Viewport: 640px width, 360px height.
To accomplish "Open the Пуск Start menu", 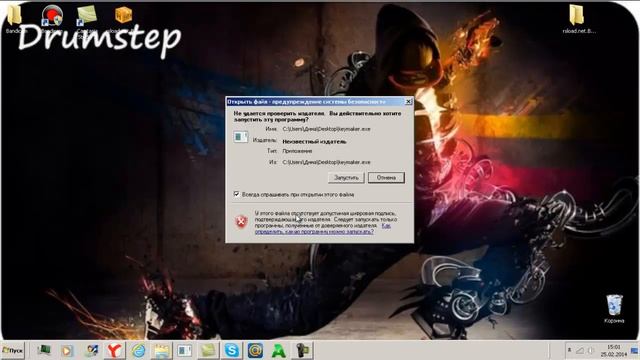I will [x=13, y=350].
